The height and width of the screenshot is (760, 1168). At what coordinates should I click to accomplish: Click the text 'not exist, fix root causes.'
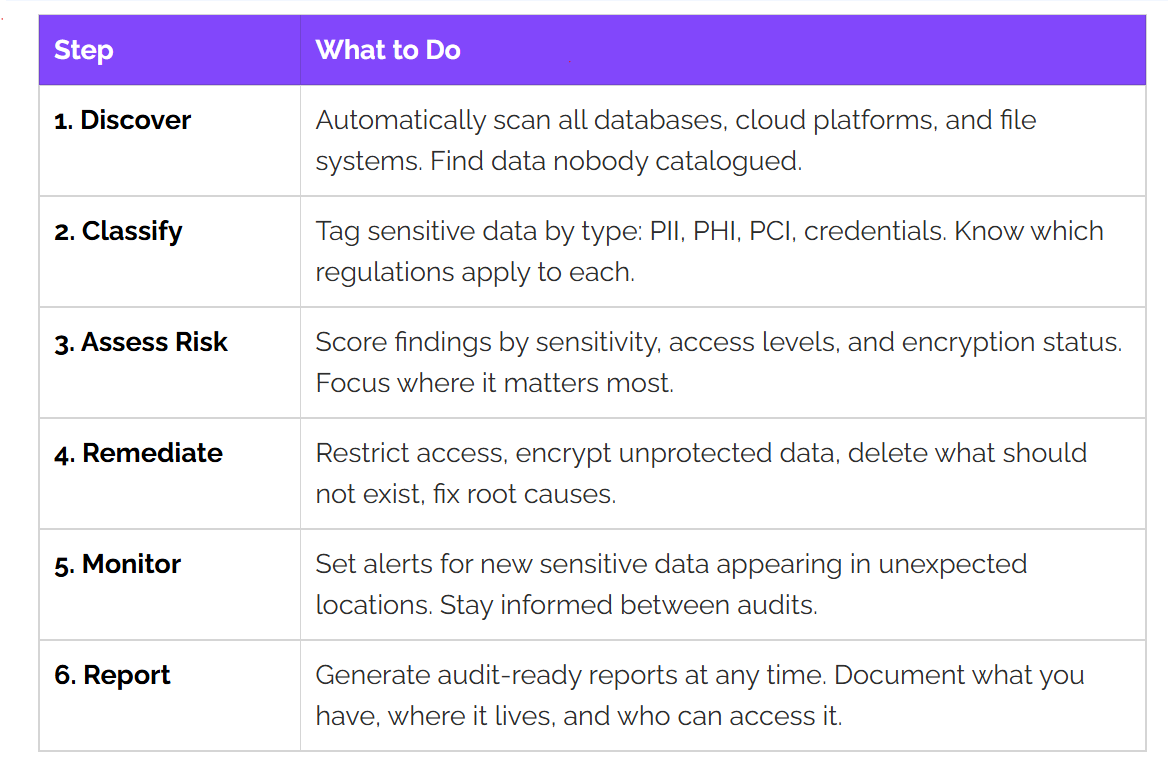pos(466,494)
